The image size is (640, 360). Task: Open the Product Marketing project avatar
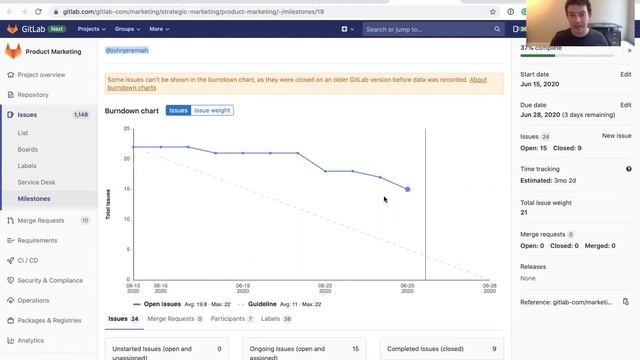tap(13, 51)
